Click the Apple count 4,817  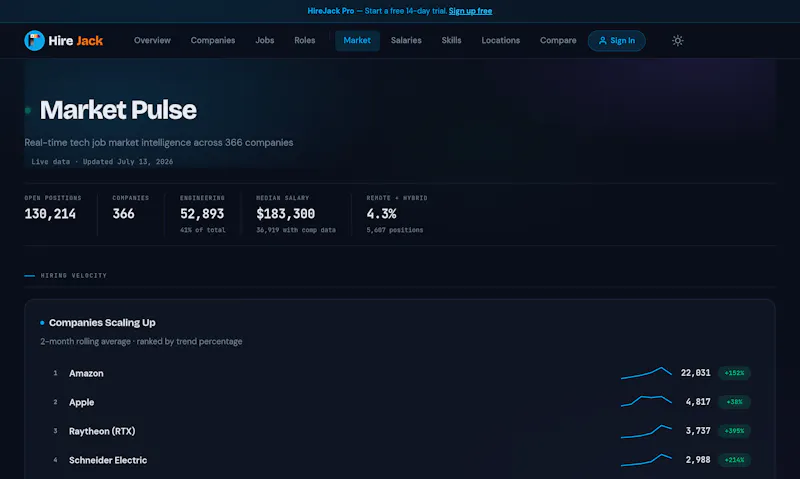click(x=698, y=402)
